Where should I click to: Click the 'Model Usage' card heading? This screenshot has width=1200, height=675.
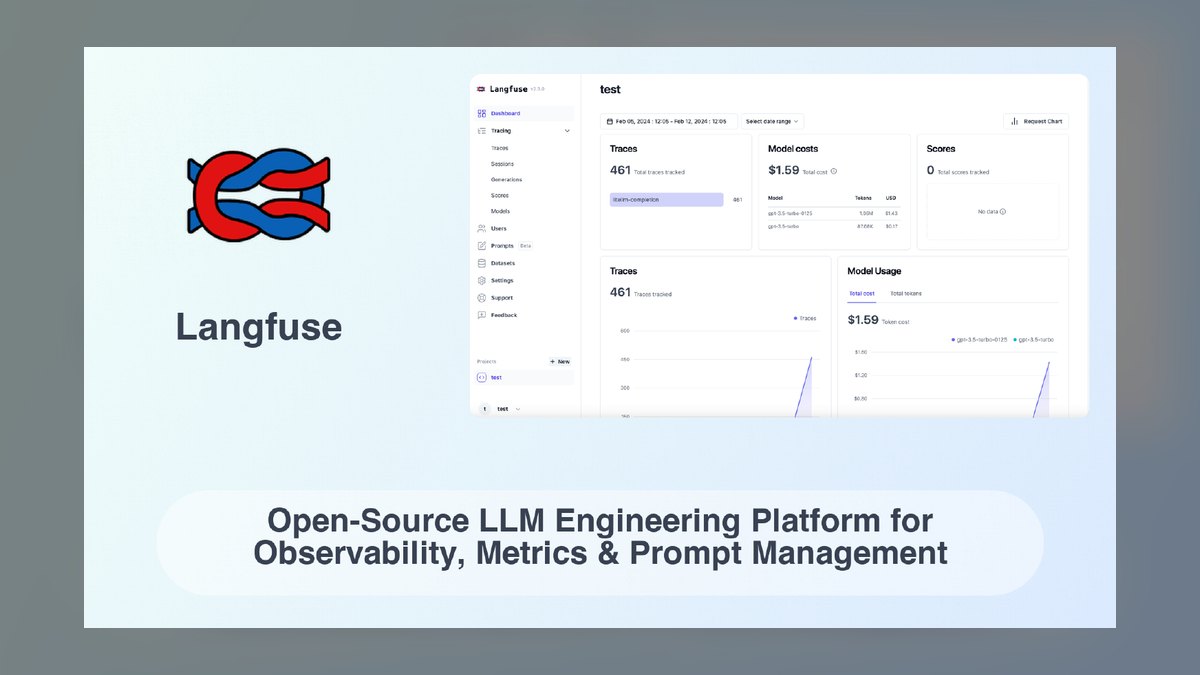tap(874, 271)
